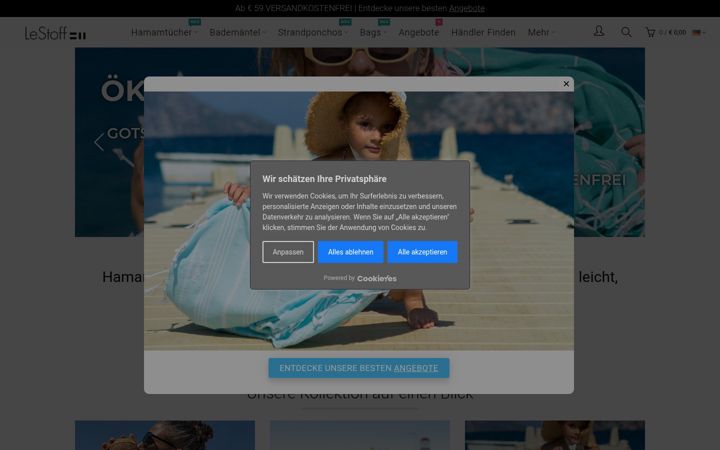Click Alles ablehnen button
The width and height of the screenshot is (720, 450).
(x=350, y=252)
